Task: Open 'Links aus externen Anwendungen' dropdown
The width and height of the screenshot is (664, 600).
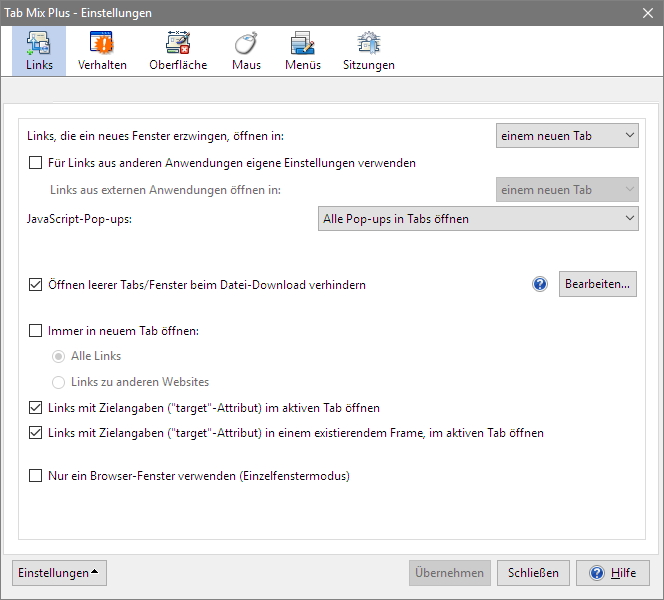Action: [567, 190]
